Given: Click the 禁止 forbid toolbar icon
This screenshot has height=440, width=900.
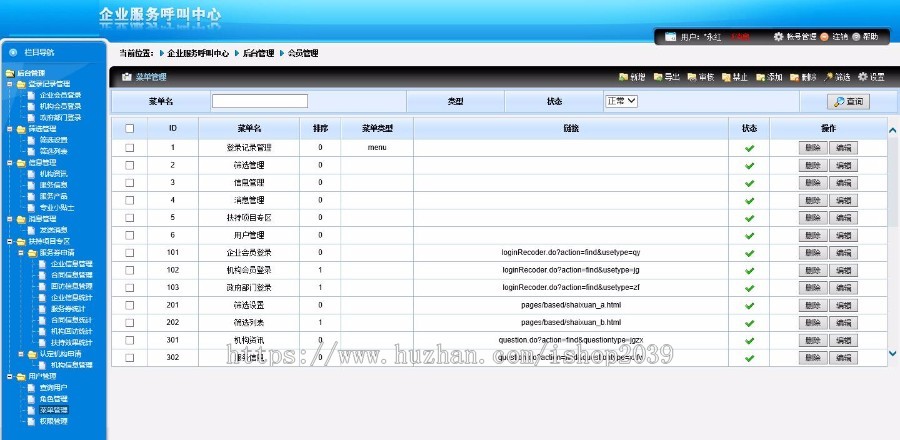Looking at the screenshot, I should coord(726,77).
